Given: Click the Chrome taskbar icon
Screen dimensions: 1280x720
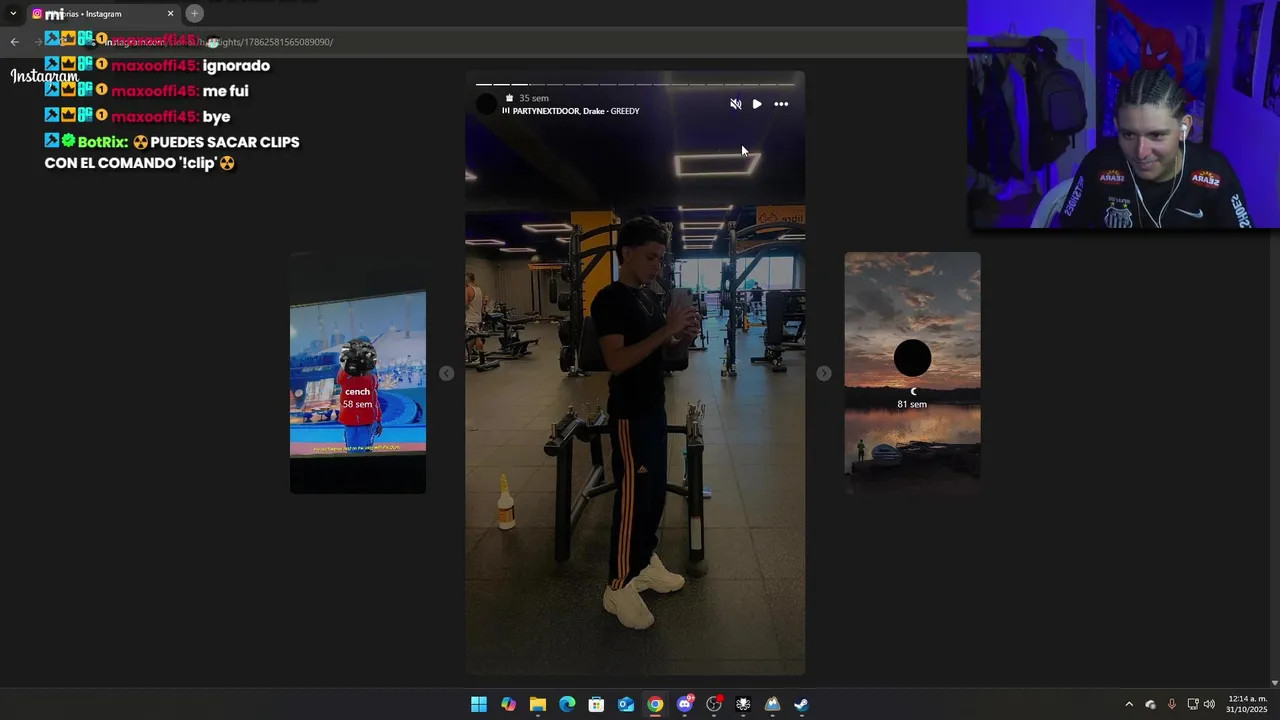Looking at the screenshot, I should point(655,704).
